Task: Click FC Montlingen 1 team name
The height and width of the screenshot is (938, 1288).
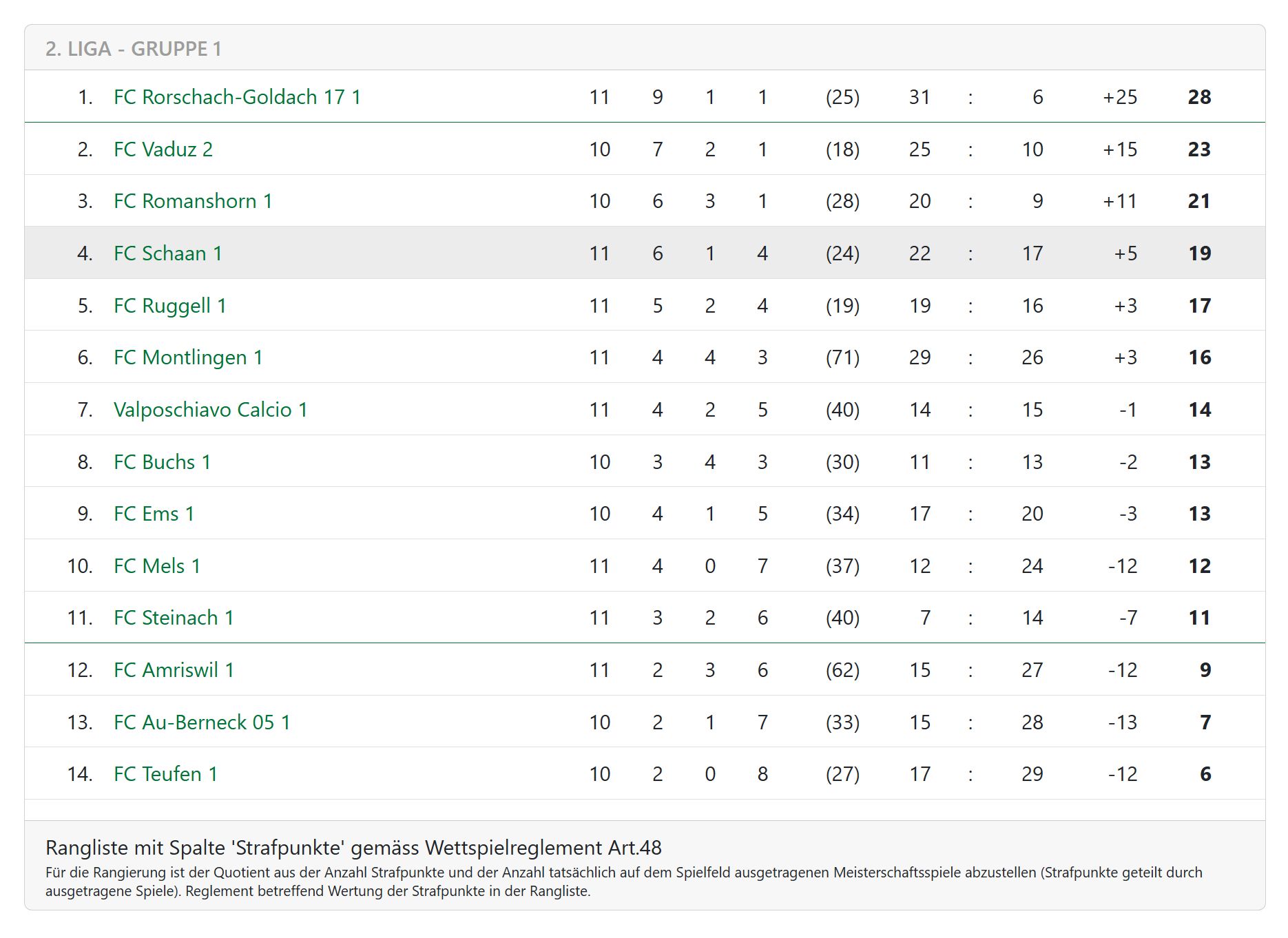Action: (x=188, y=357)
